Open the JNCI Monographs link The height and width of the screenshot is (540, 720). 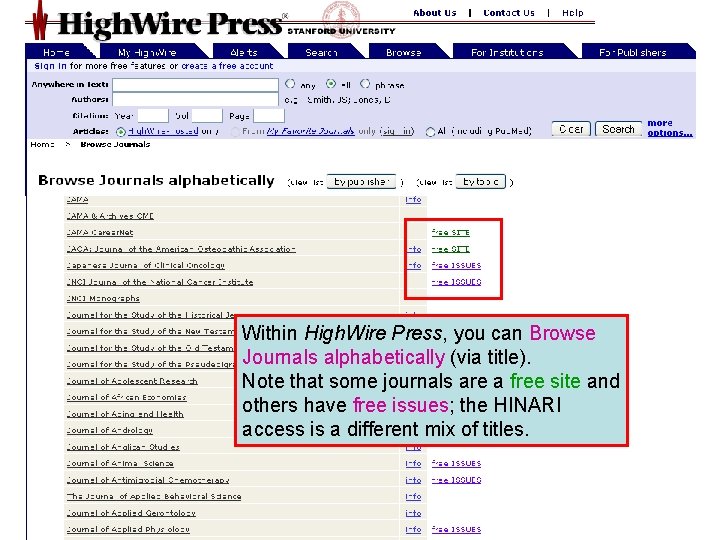tap(103, 298)
